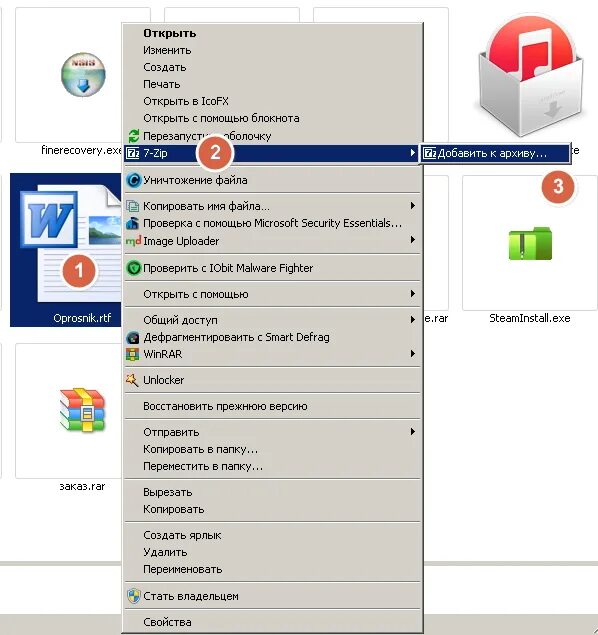Expand the Открыть с помощью submenu arrow

pyautogui.click(x=413, y=294)
